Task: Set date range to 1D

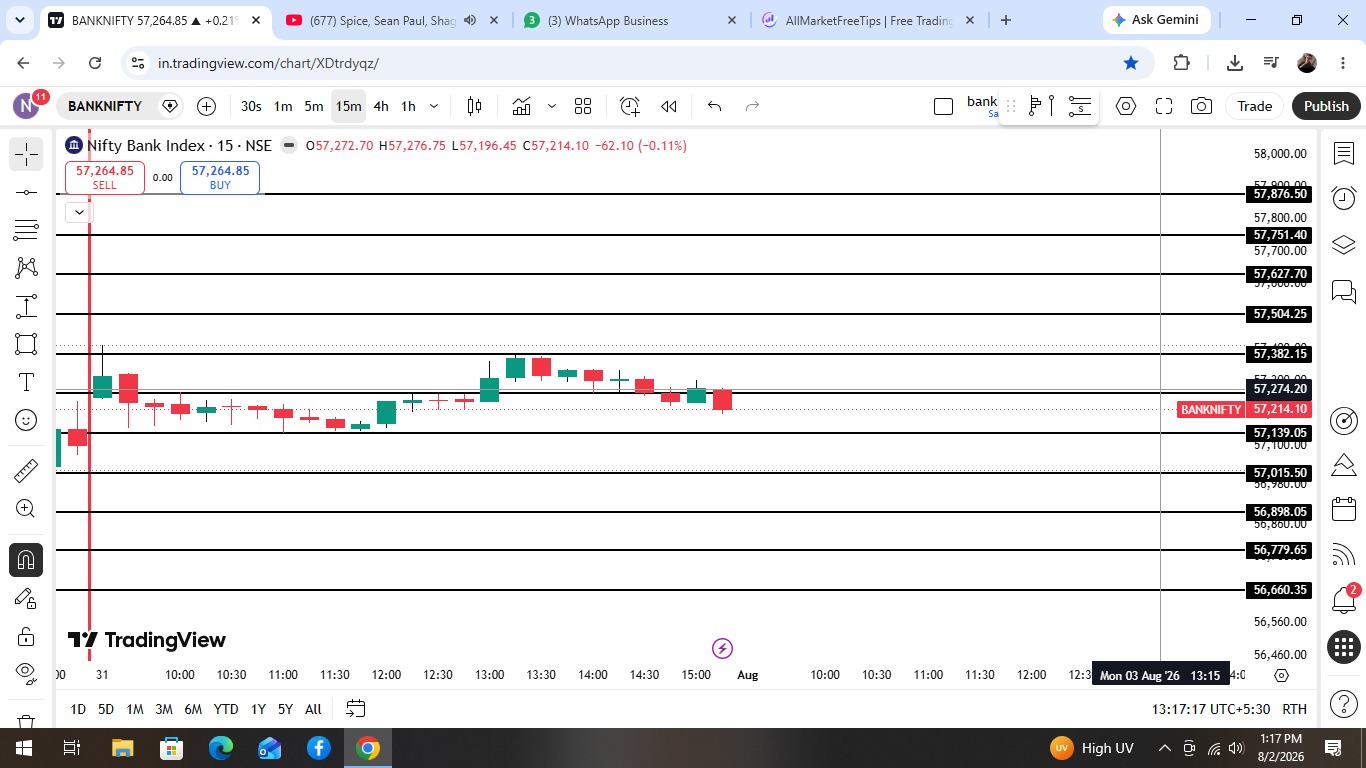Action: 77,709
